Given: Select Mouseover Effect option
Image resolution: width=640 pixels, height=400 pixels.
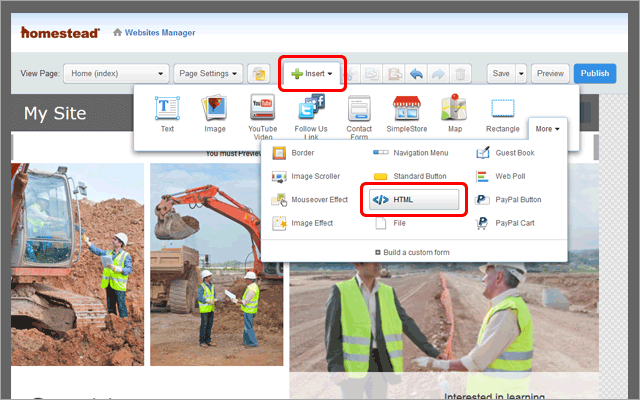Looking at the screenshot, I should pos(309,200).
